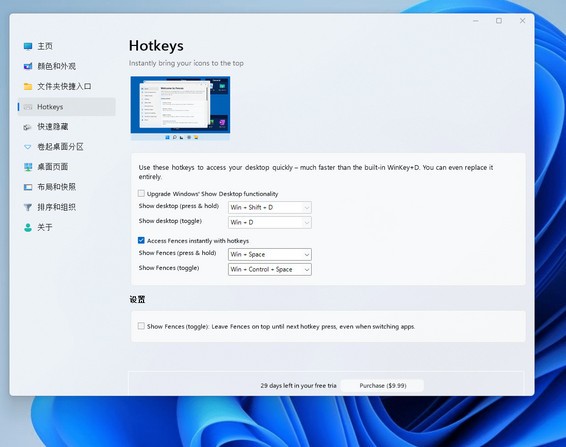
Task: Click the Hotkeys preview thumbnail image
Action: [x=180, y=108]
